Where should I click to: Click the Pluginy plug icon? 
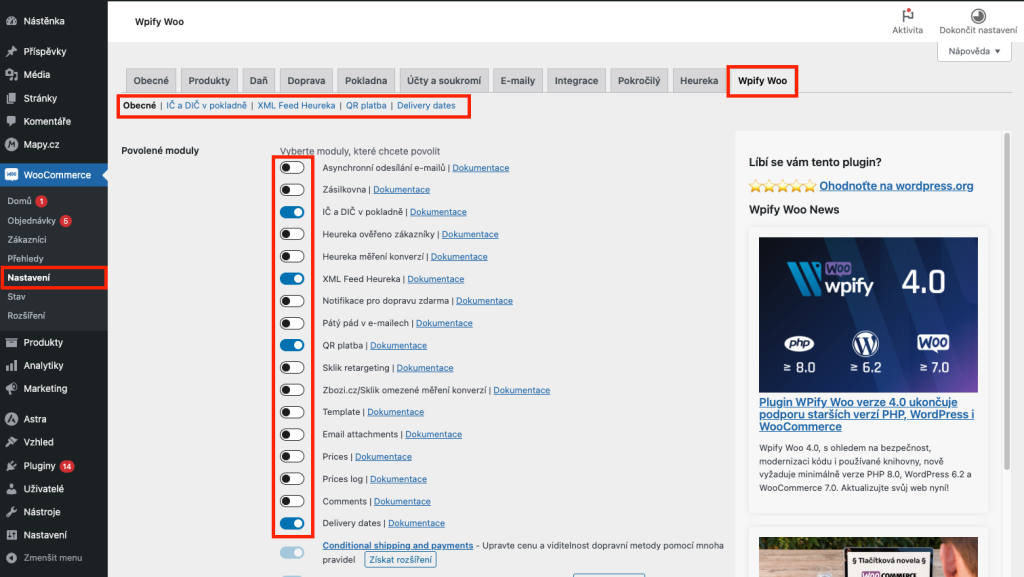click(12, 465)
